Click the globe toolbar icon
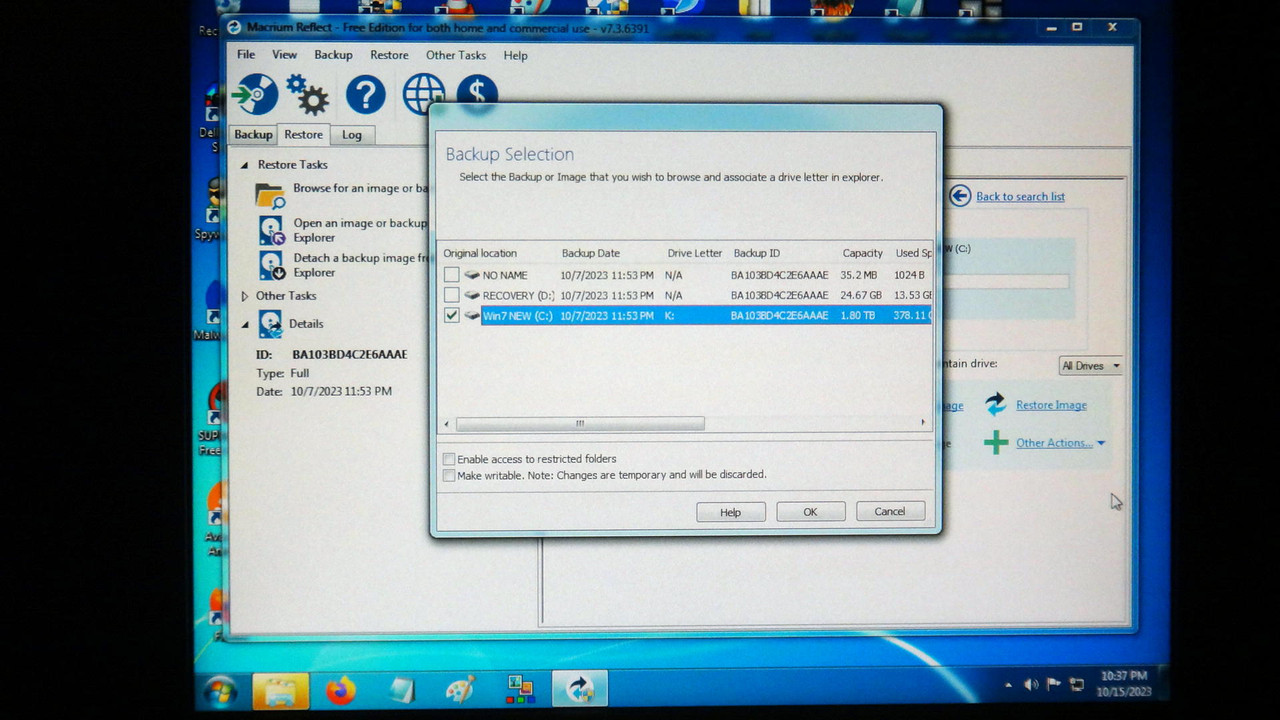 coord(423,94)
